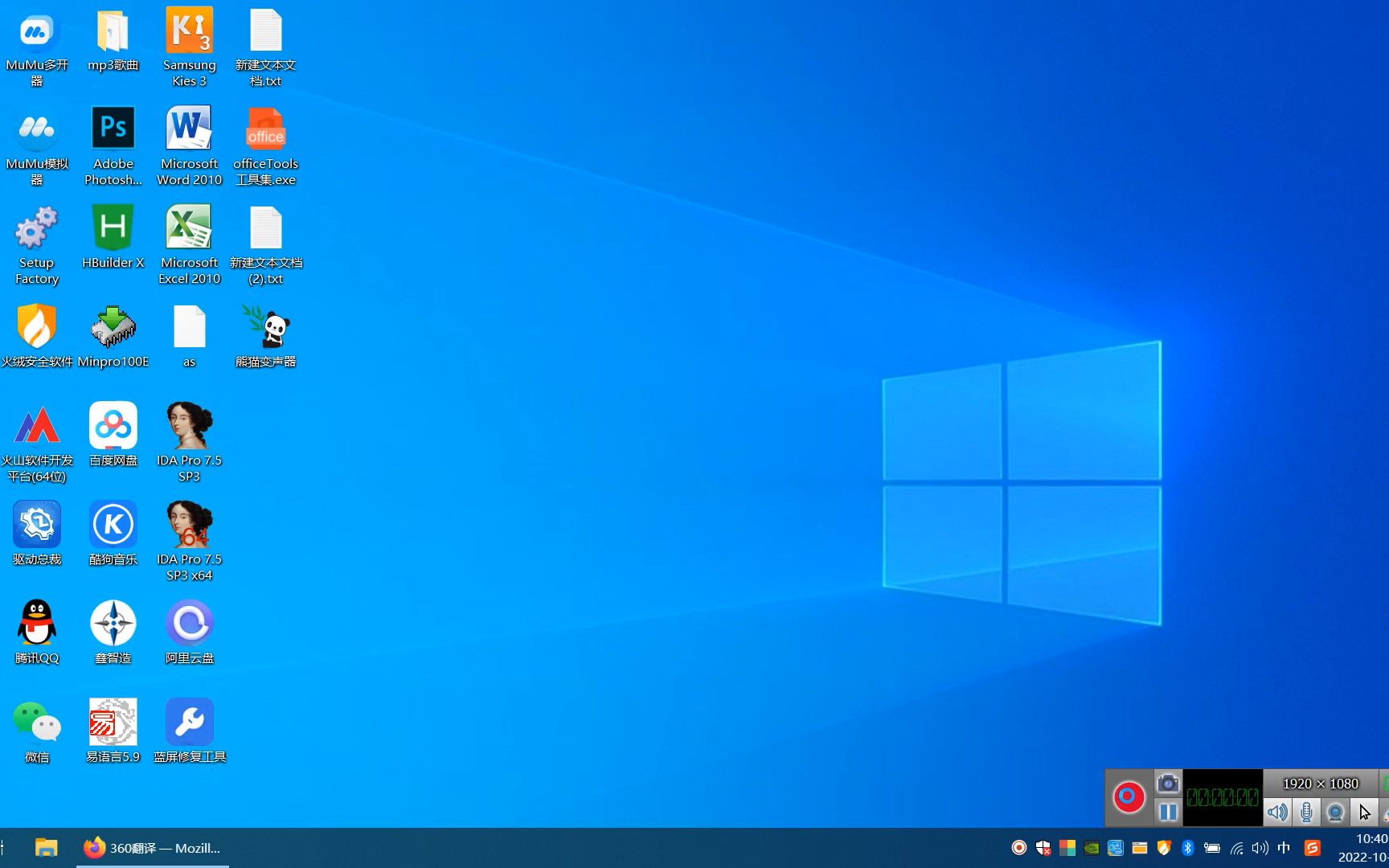This screenshot has height=868, width=1389.
Task: Toggle system sound capture in recorder
Action: click(1277, 812)
